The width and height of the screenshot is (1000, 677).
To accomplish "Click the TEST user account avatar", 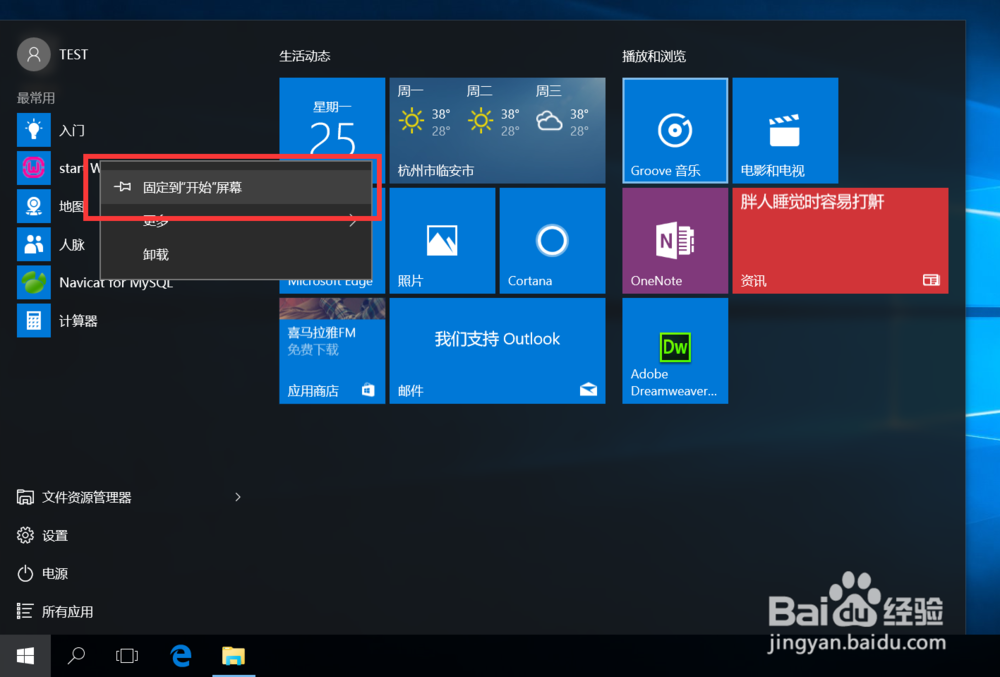I will point(33,54).
